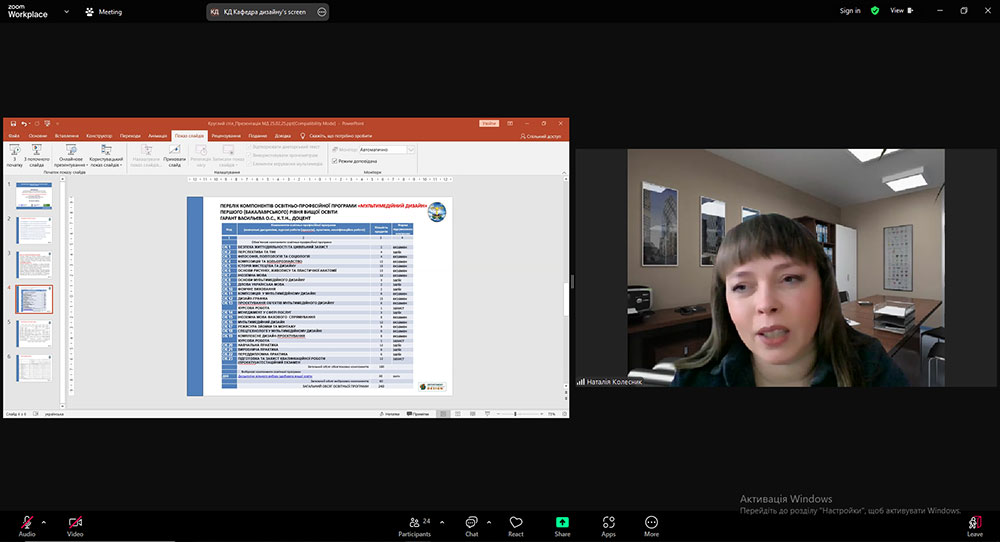Start Slide Show icon in status bar
The width and height of the screenshot is (1000, 542).
tap(487, 414)
